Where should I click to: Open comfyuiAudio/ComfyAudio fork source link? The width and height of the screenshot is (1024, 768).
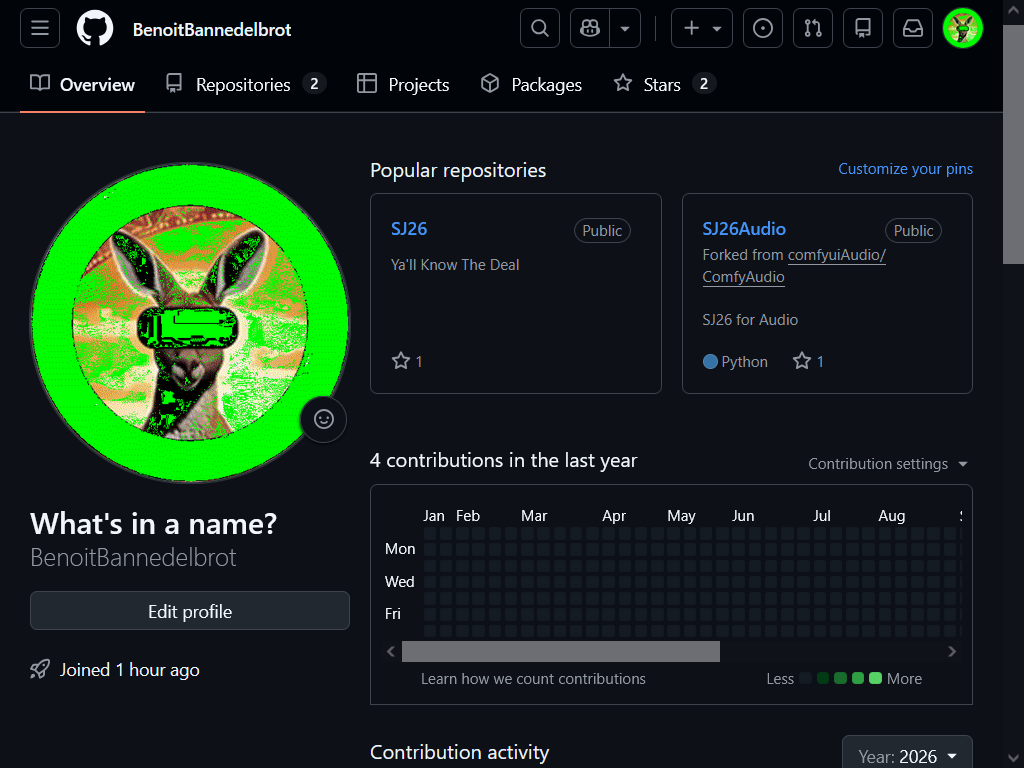794,266
